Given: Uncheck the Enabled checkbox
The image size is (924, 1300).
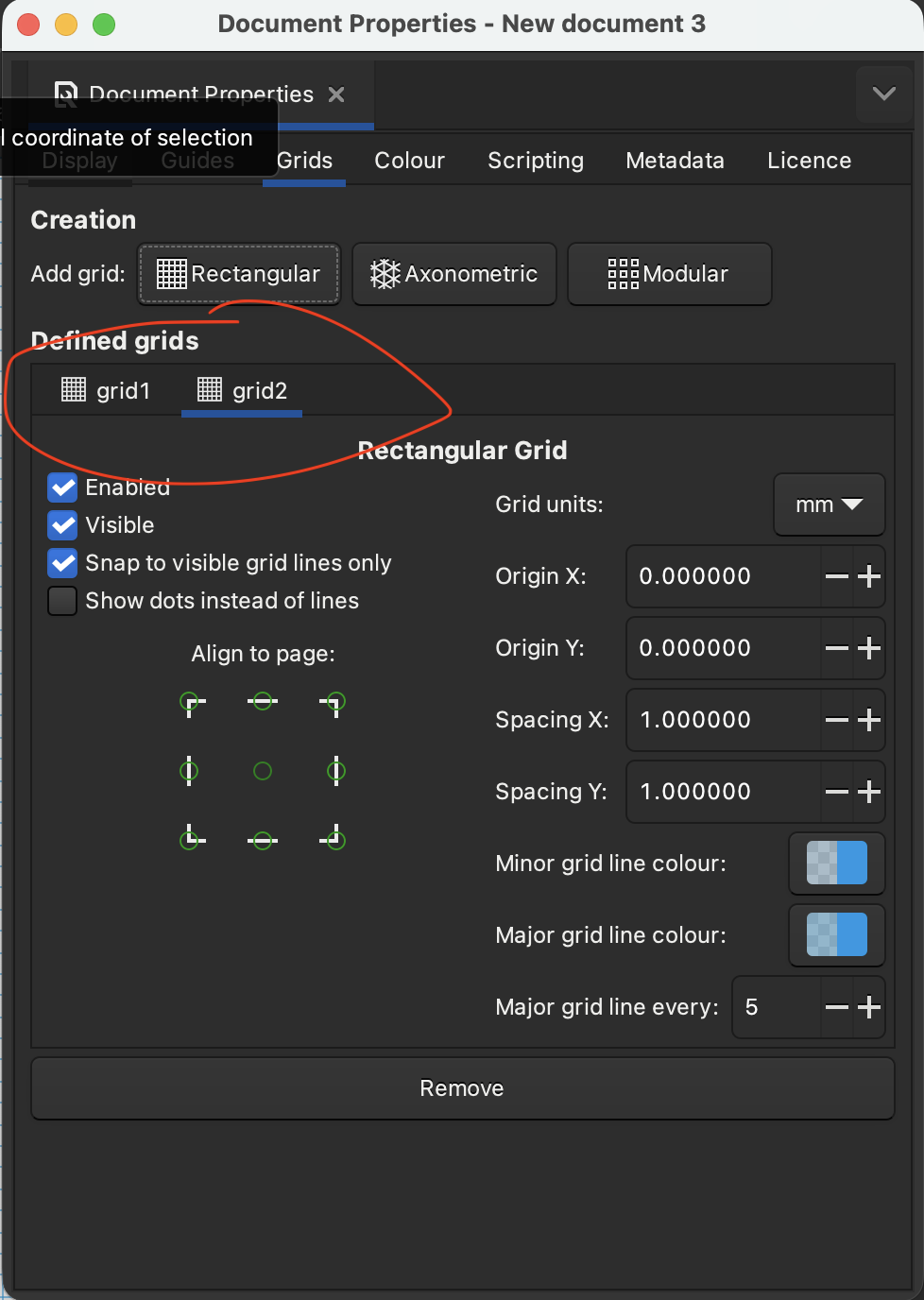Looking at the screenshot, I should tap(63, 487).
